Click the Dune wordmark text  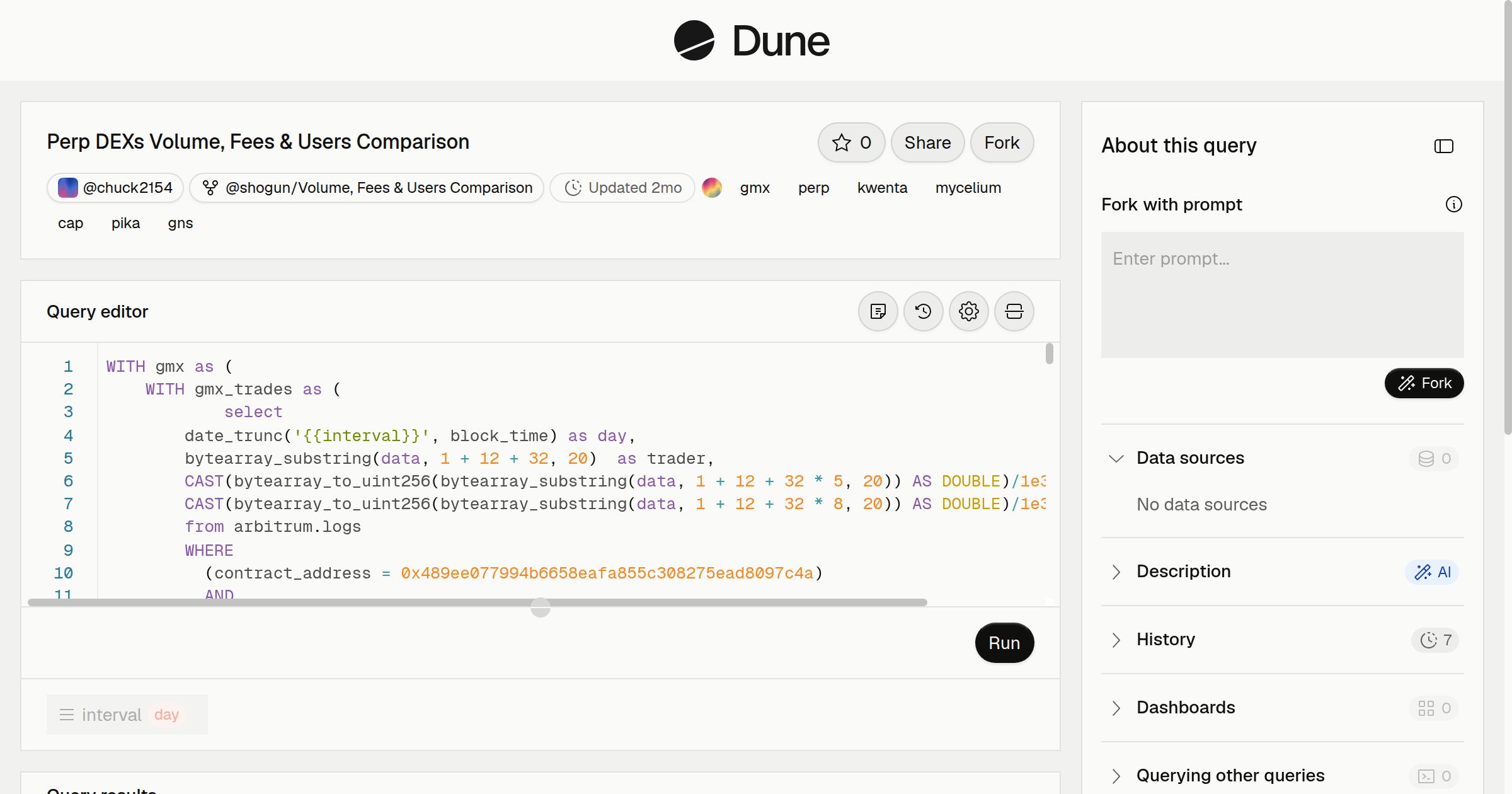pyautogui.click(x=781, y=41)
